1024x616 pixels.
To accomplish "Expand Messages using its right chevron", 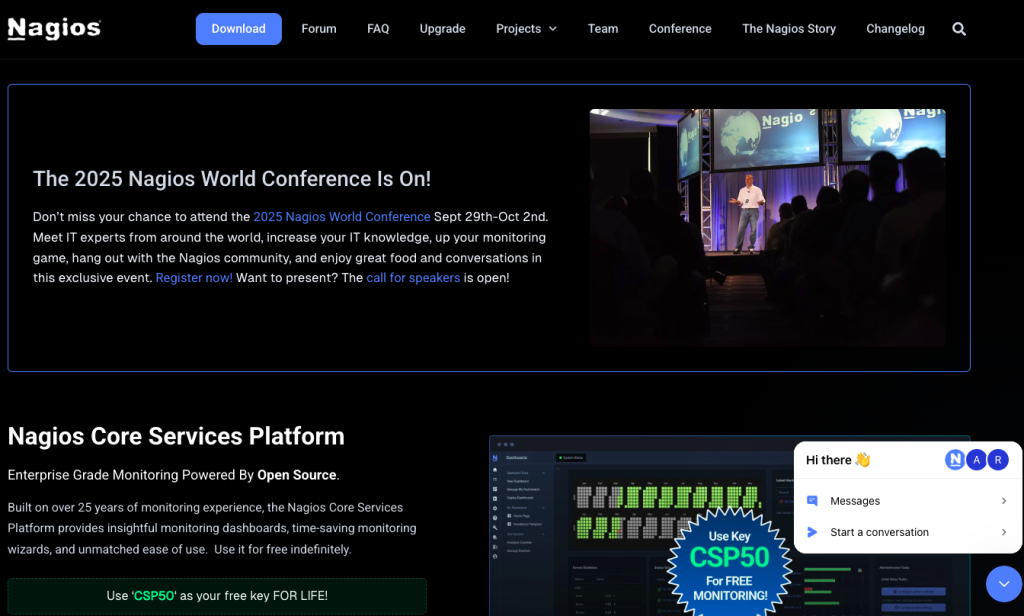I will pyautogui.click(x=1004, y=500).
